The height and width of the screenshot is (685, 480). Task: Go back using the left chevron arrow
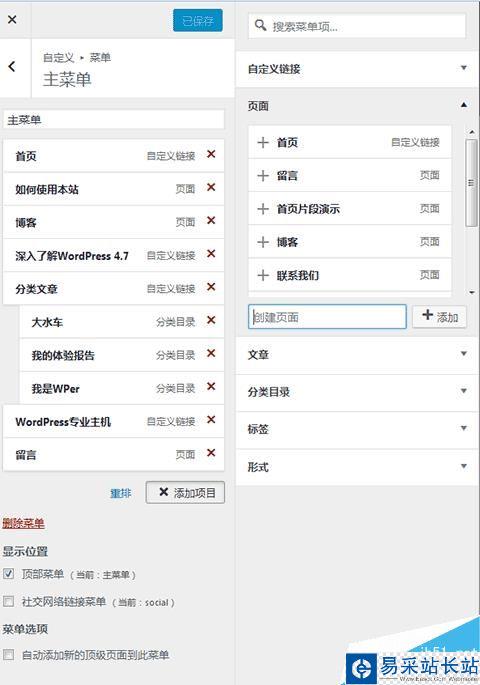(12, 67)
